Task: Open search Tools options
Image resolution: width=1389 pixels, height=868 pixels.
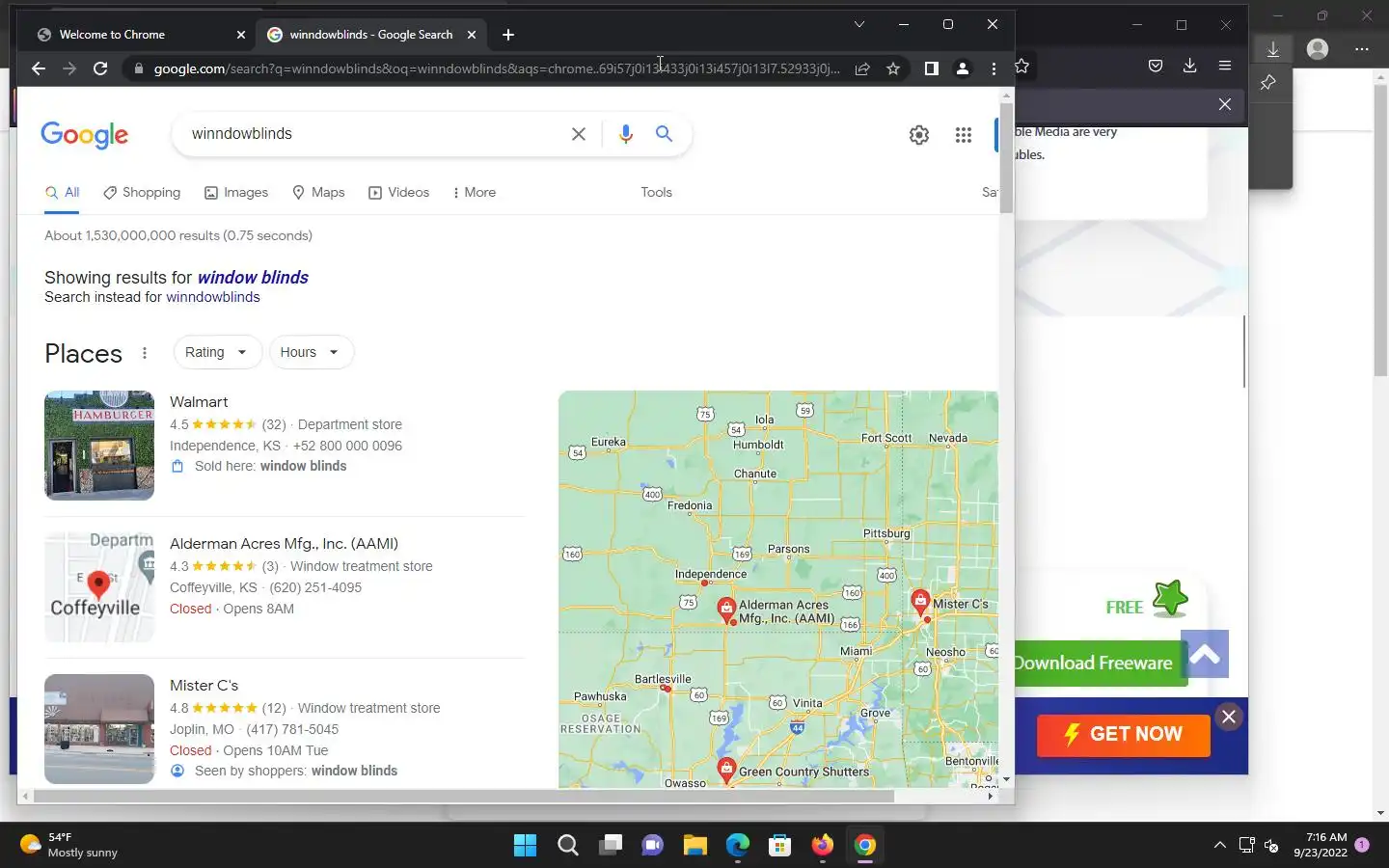Action: point(656,192)
